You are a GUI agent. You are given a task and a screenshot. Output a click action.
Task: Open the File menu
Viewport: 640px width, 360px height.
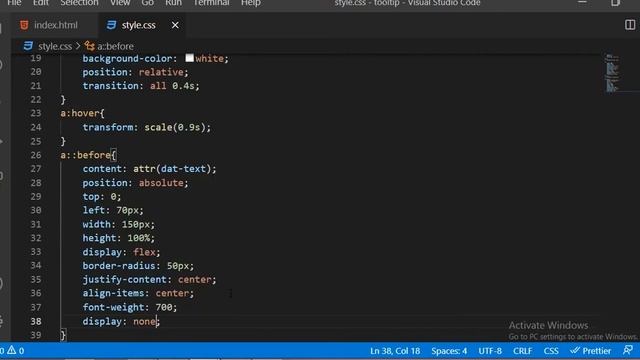point(14,3)
